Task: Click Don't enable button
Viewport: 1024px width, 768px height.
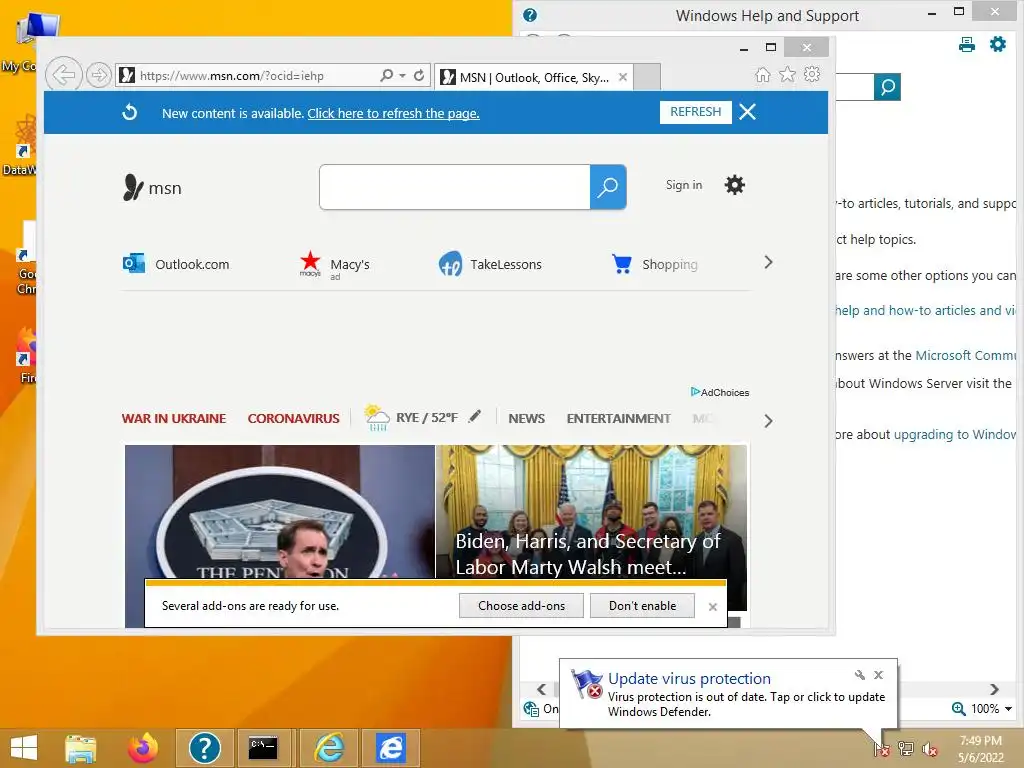Action: click(642, 605)
